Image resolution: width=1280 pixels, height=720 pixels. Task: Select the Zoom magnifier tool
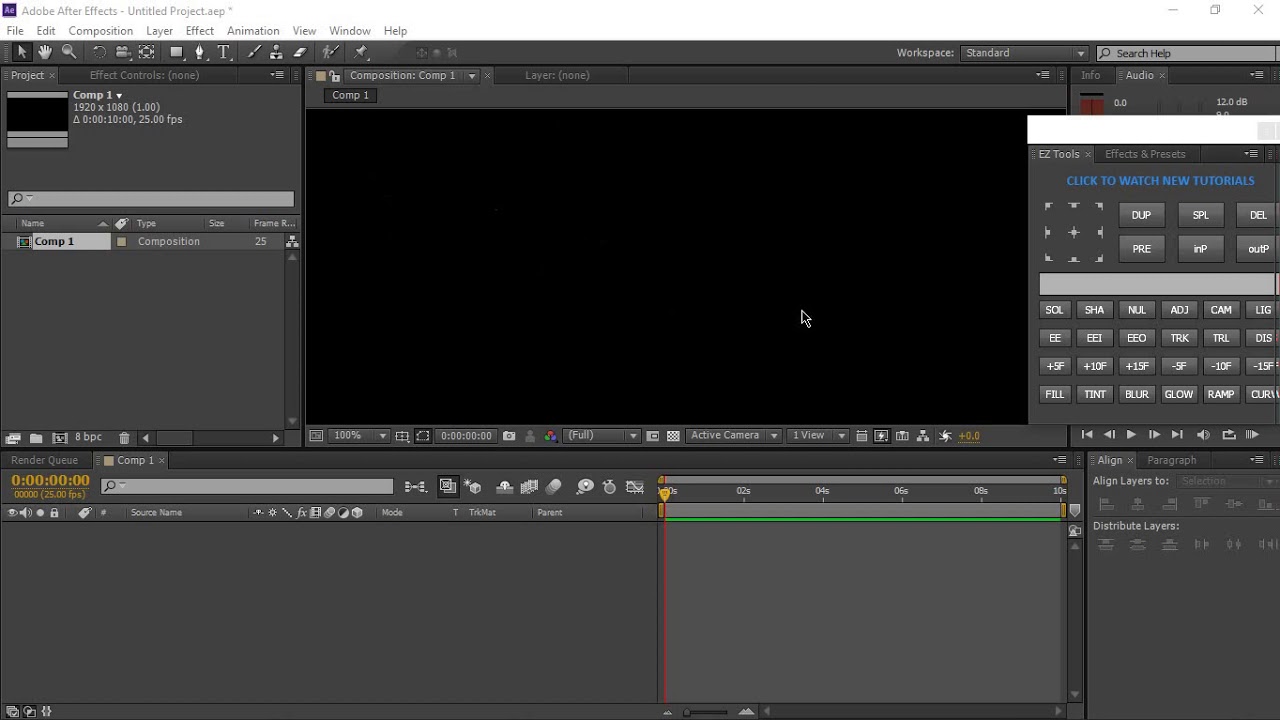(69, 52)
